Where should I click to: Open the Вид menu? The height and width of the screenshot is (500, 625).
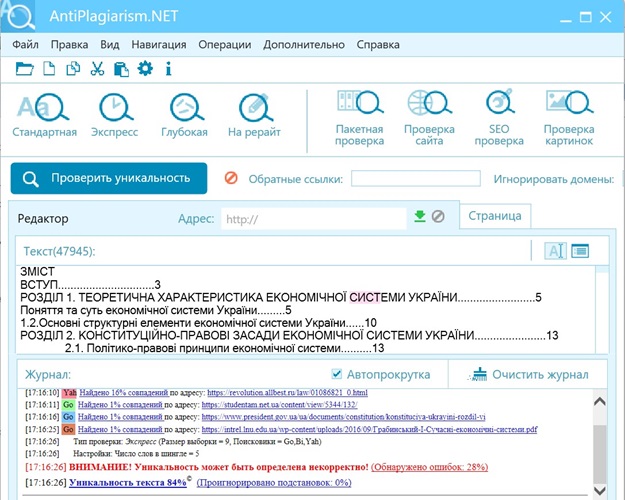coord(110,44)
